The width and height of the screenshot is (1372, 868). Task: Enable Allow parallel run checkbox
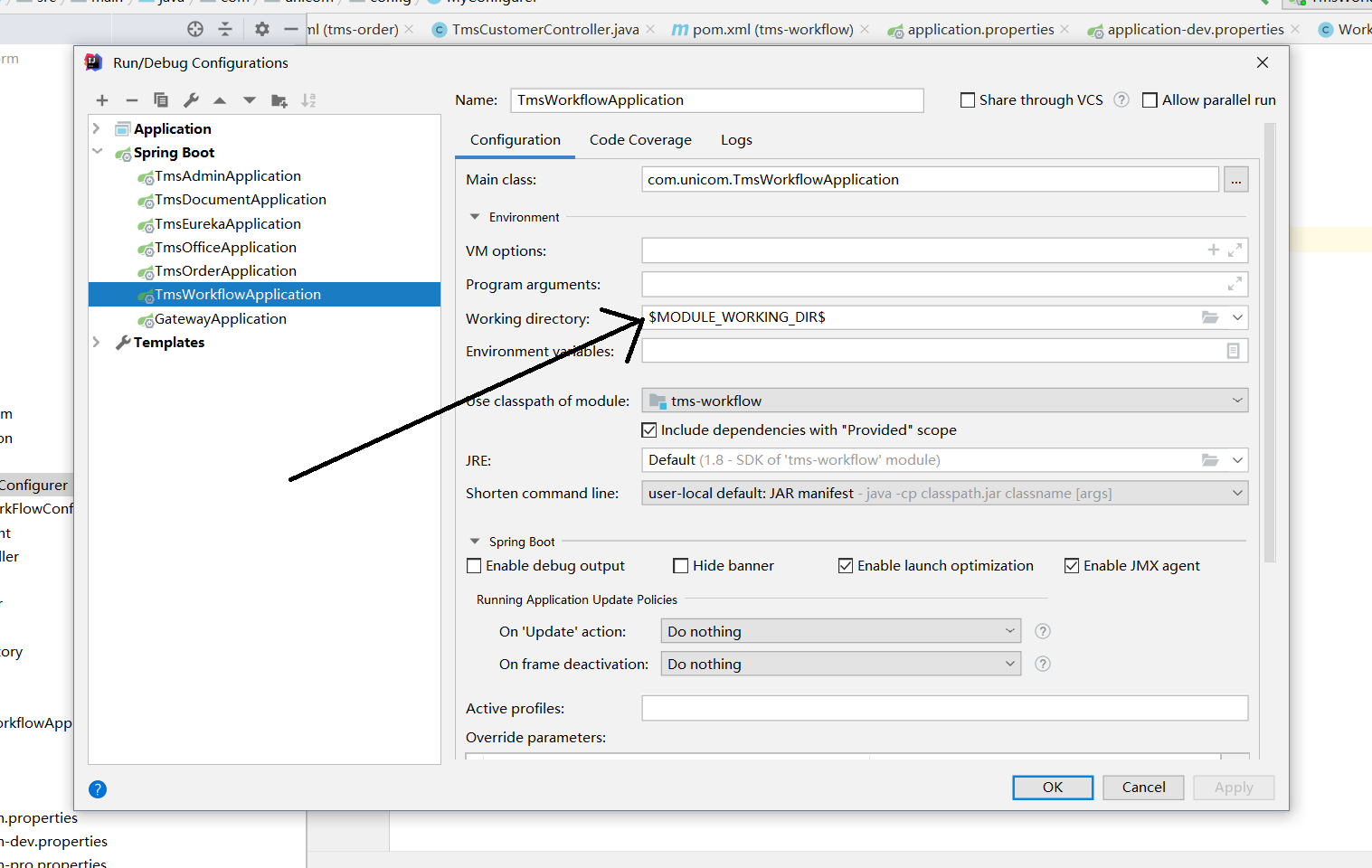point(1150,100)
